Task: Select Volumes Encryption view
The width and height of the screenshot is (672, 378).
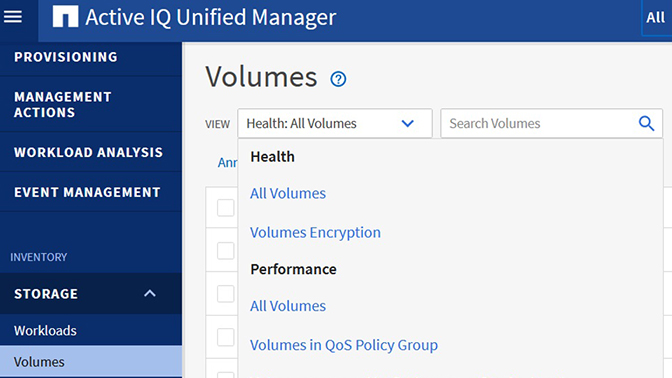Action: click(315, 232)
